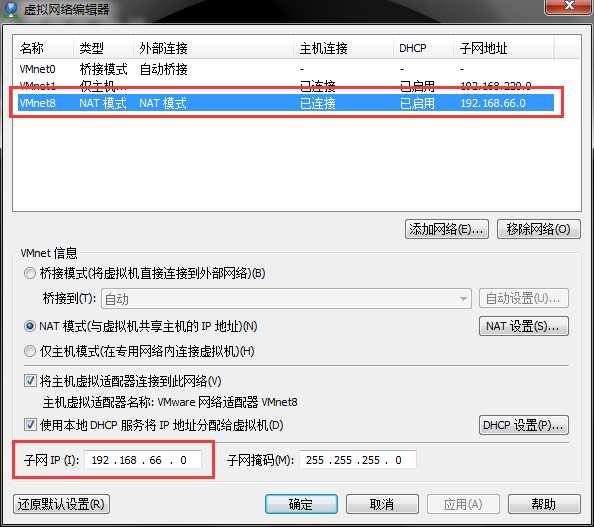Open 帮助 button
Screen dimensions: 594x527
tap(544, 504)
